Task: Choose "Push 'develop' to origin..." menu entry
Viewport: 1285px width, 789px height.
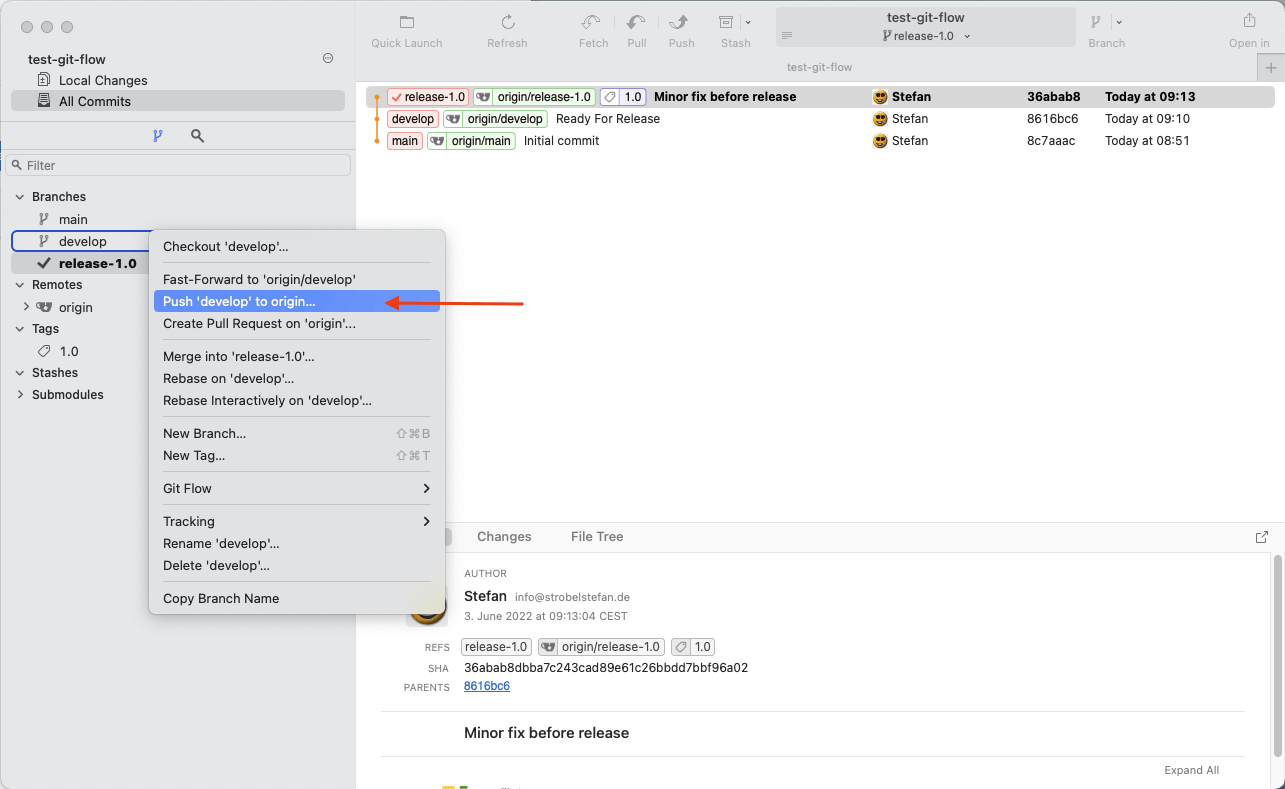Action: coord(294,301)
